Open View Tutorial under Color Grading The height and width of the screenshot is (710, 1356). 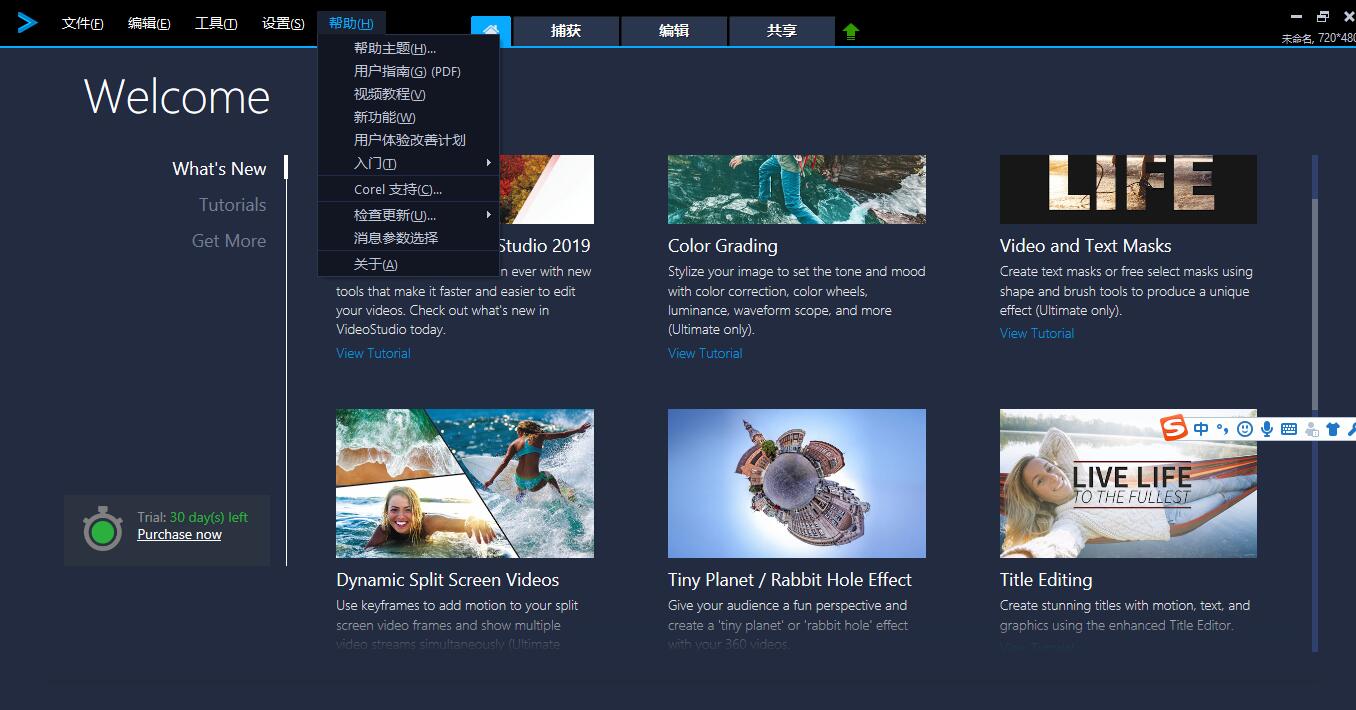705,353
